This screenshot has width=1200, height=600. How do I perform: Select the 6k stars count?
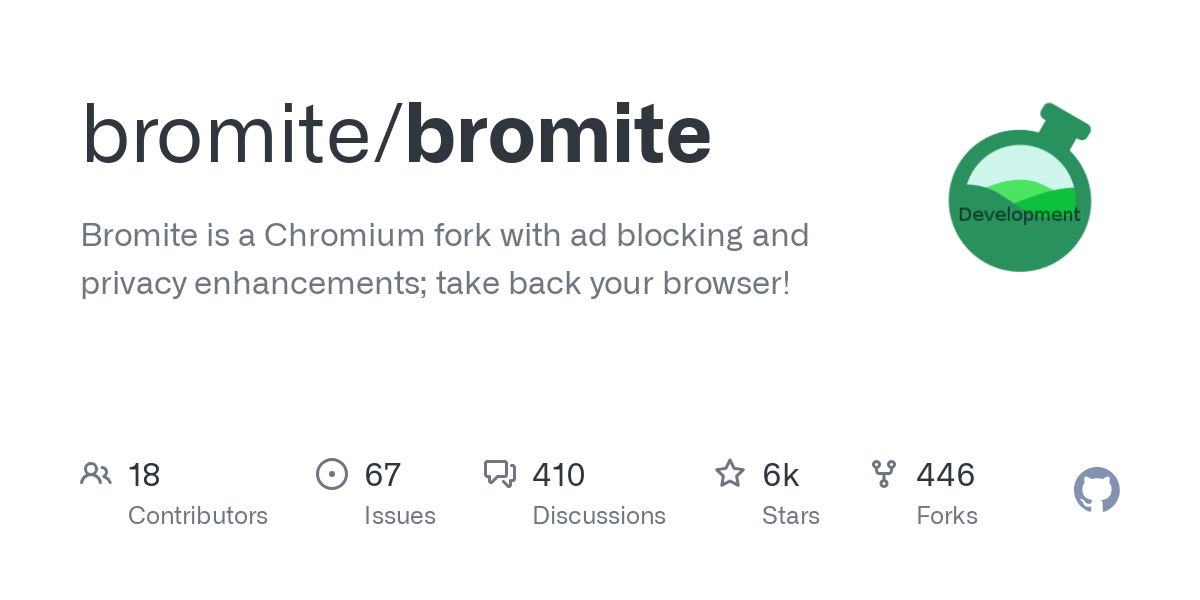[x=780, y=474]
